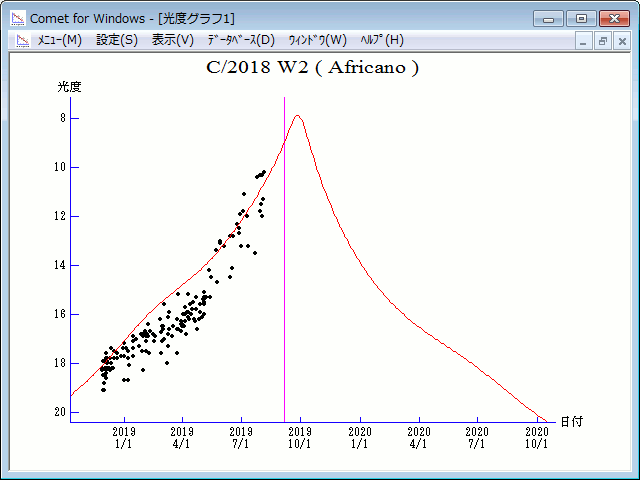Click the graph title C/2018 W2 (Africano)
The width and height of the screenshot is (640, 480).
point(312,68)
